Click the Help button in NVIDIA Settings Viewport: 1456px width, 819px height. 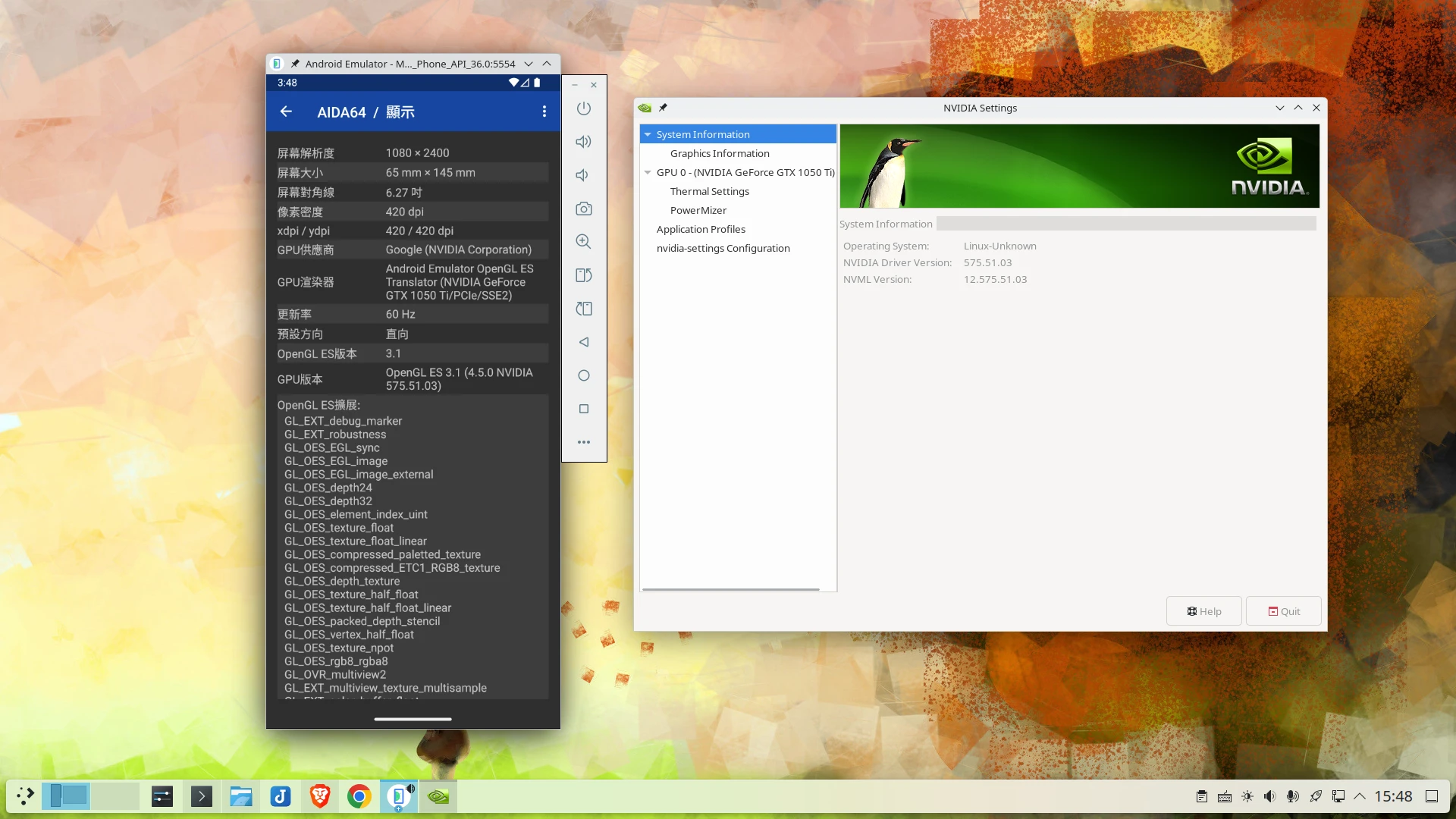1203,611
